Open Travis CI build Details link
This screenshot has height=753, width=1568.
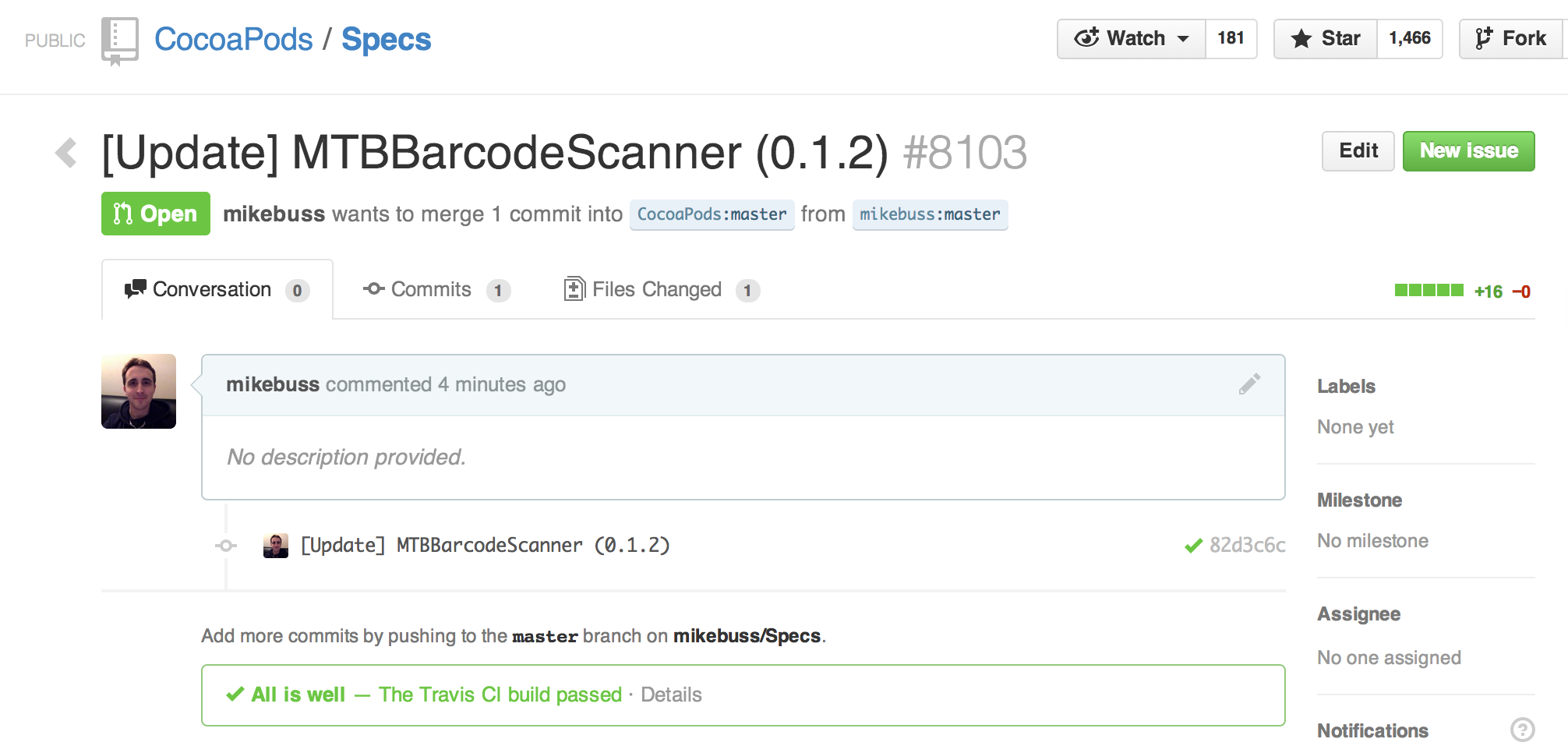pos(671,695)
